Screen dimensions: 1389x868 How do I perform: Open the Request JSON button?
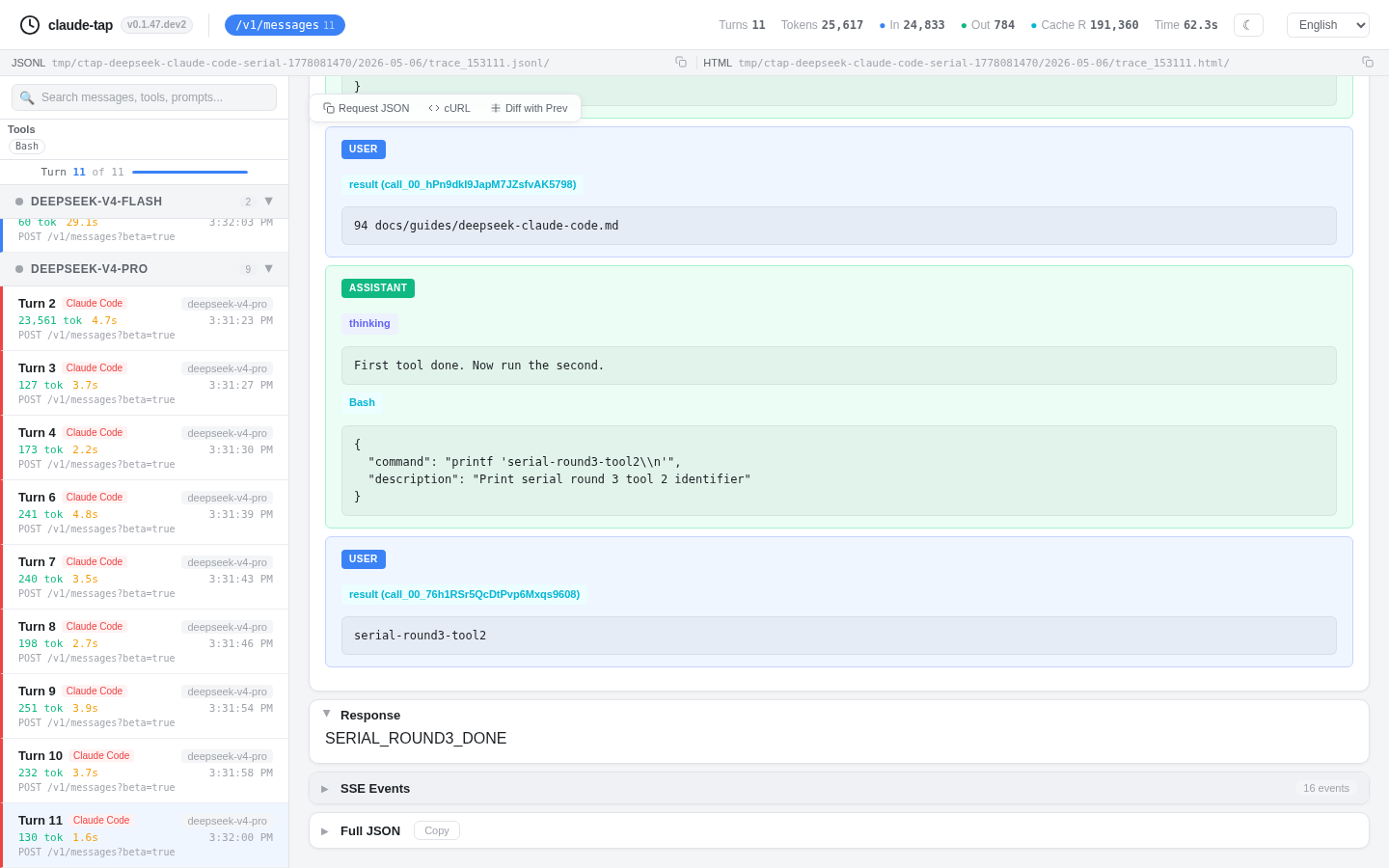(367, 108)
